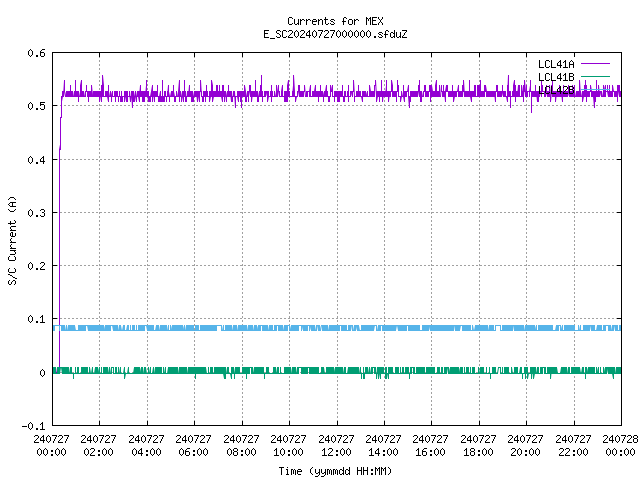
Task: Click the y-axis tick value 0.2
Action: [36, 266]
